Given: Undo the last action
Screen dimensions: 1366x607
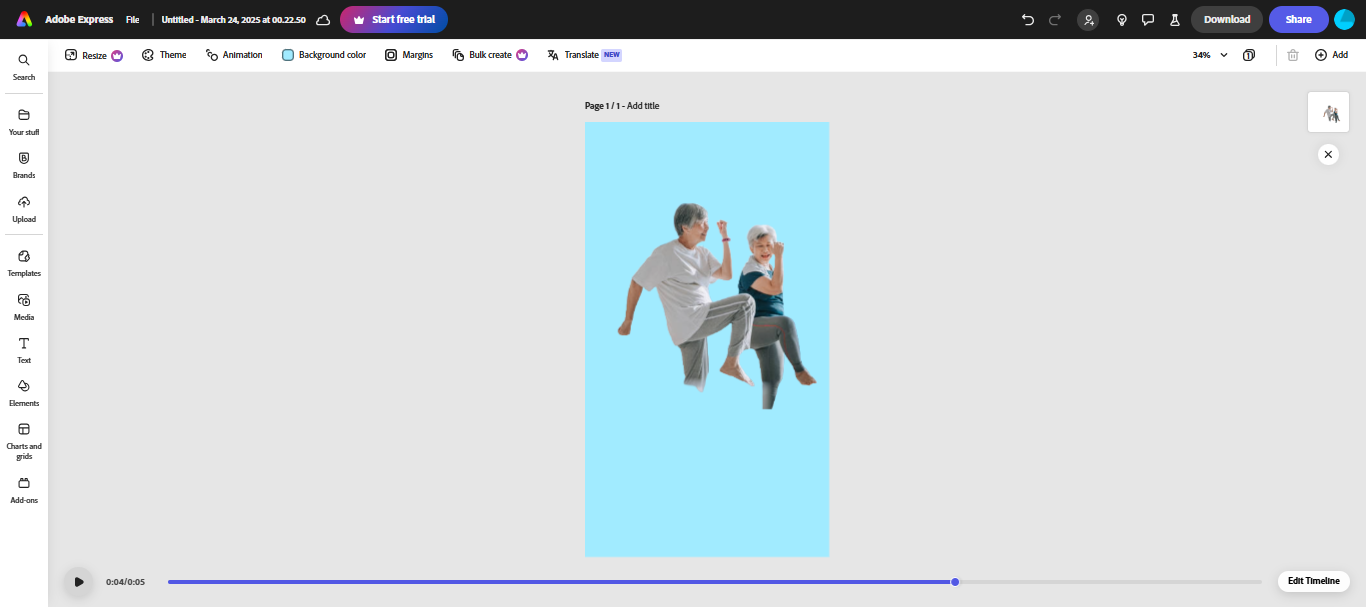Looking at the screenshot, I should 1028,19.
